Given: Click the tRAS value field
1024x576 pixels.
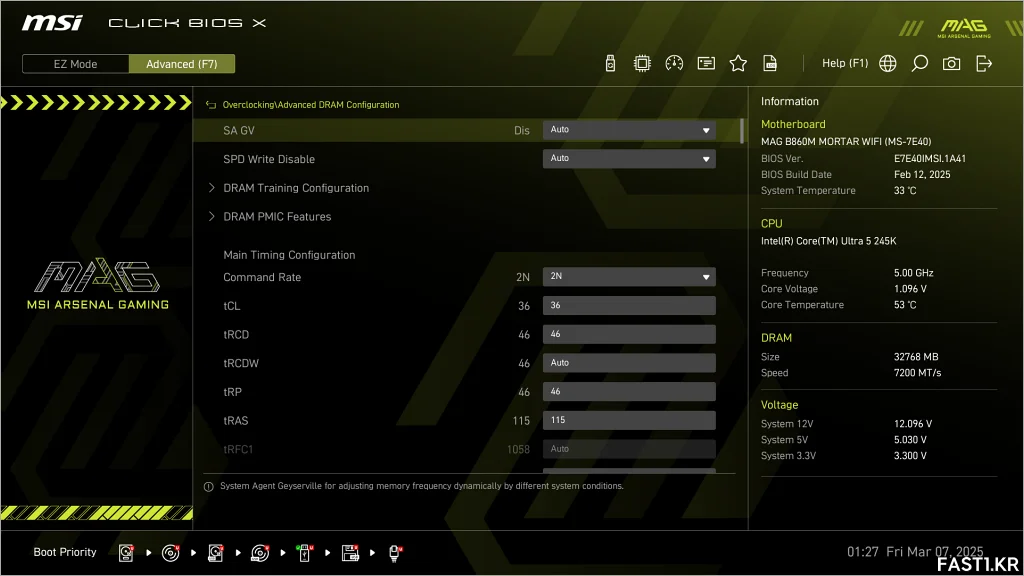Looking at the screenshot, I should (629, 420).
